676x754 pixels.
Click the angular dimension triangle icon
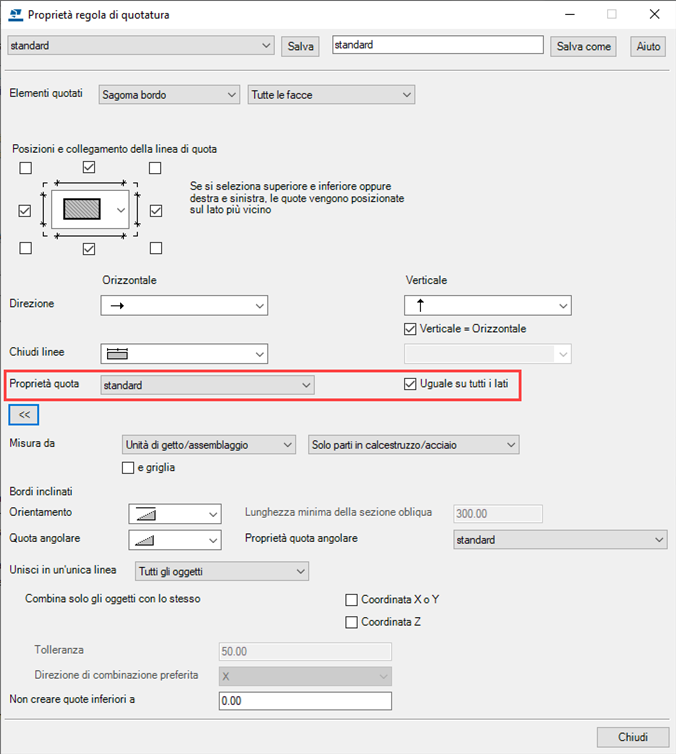point(144,541)
